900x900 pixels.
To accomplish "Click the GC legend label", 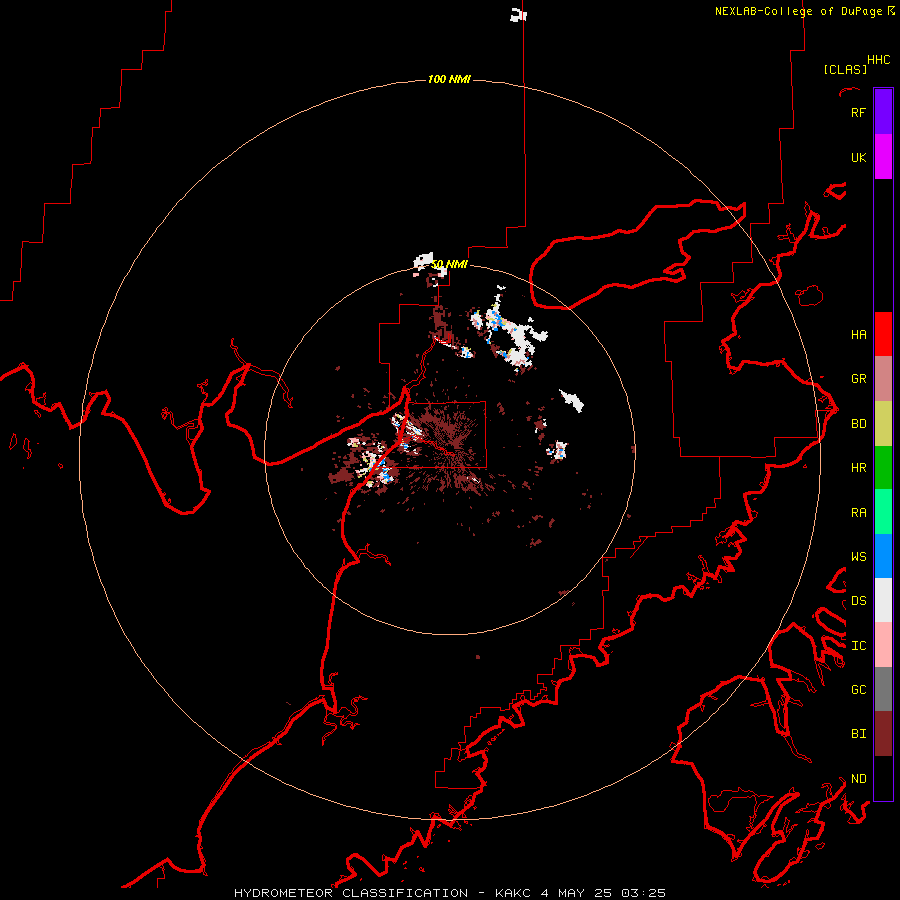I will [x=858, y=690].
